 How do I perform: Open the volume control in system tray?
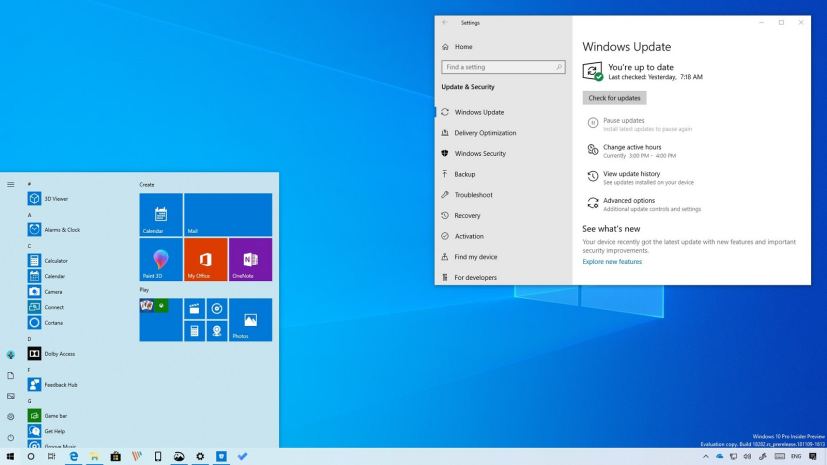[747, 457]
